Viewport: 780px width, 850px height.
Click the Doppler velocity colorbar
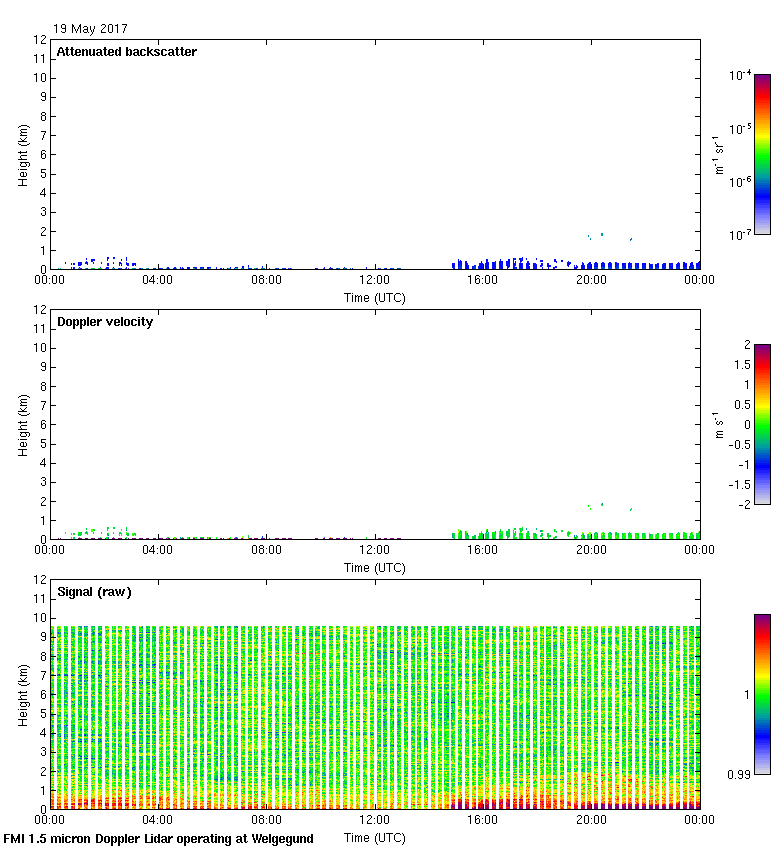[762, 424]
